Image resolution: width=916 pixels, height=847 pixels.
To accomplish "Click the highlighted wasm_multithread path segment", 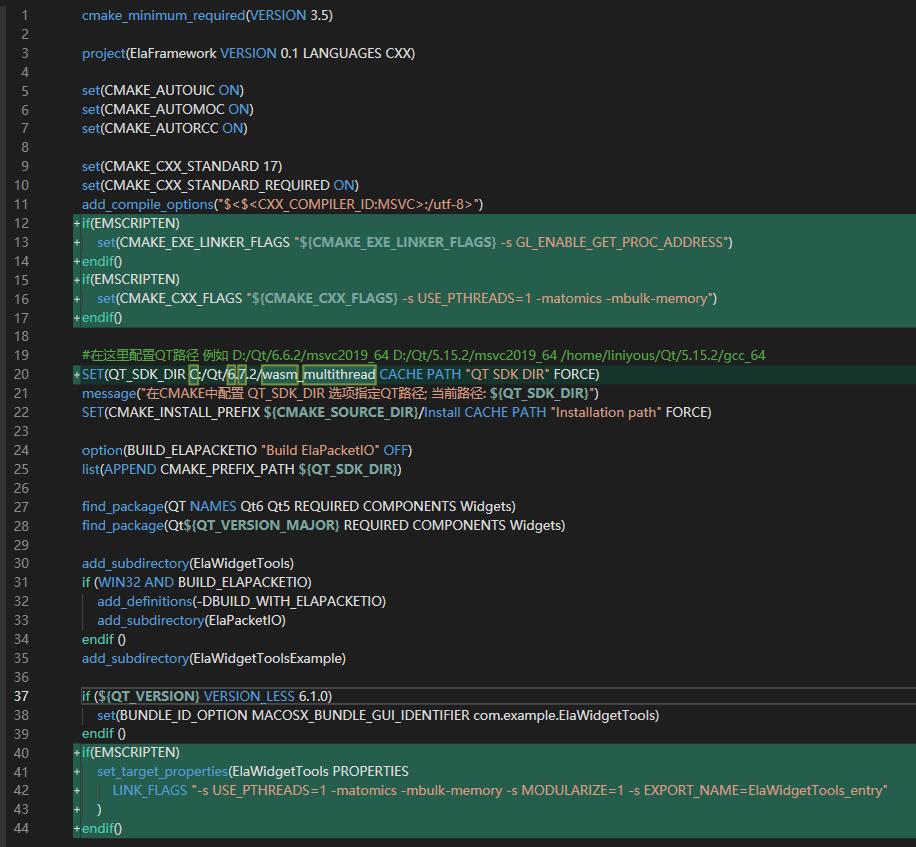I will [x=319, y=374].
